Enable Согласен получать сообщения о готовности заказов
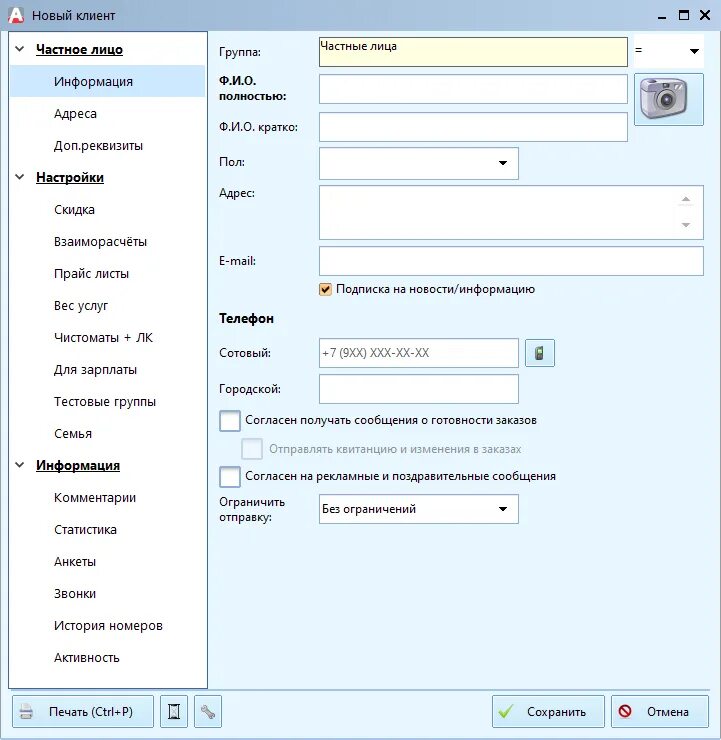The image size is (721, 740). point(230,420)
